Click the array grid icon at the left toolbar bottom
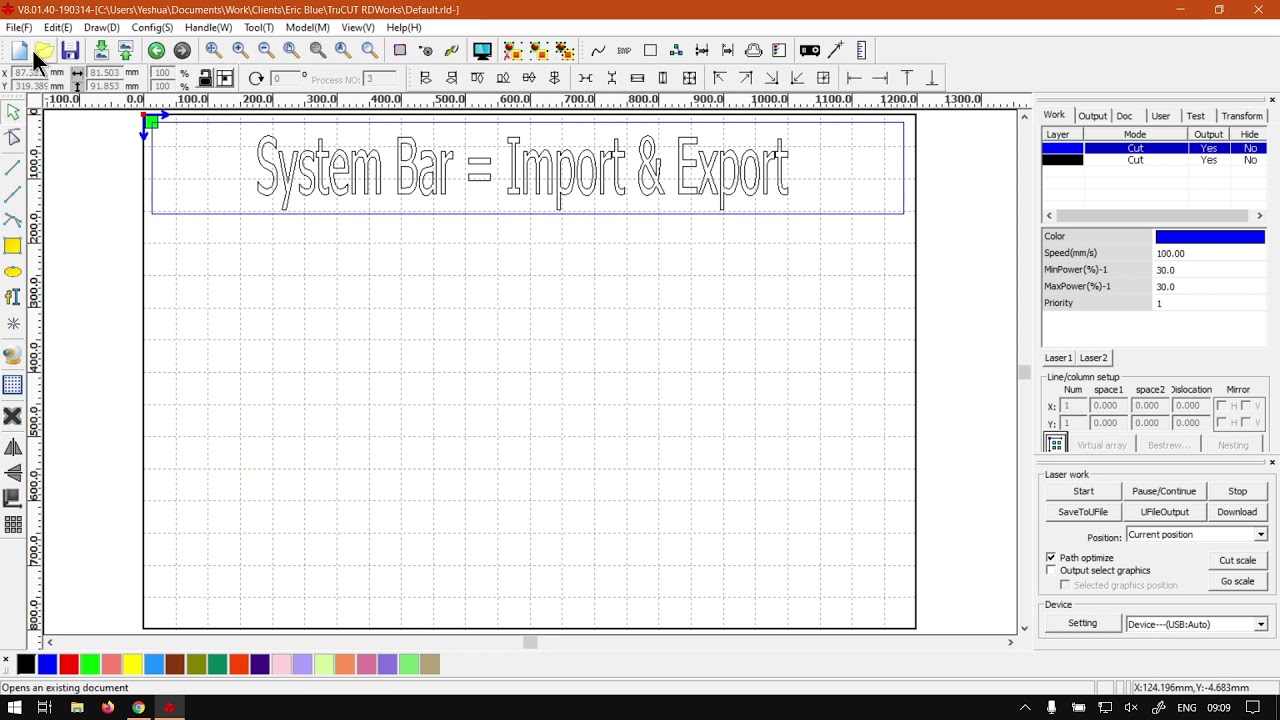The width and height of the screenshot is (1280, 720). pos(13,524)
